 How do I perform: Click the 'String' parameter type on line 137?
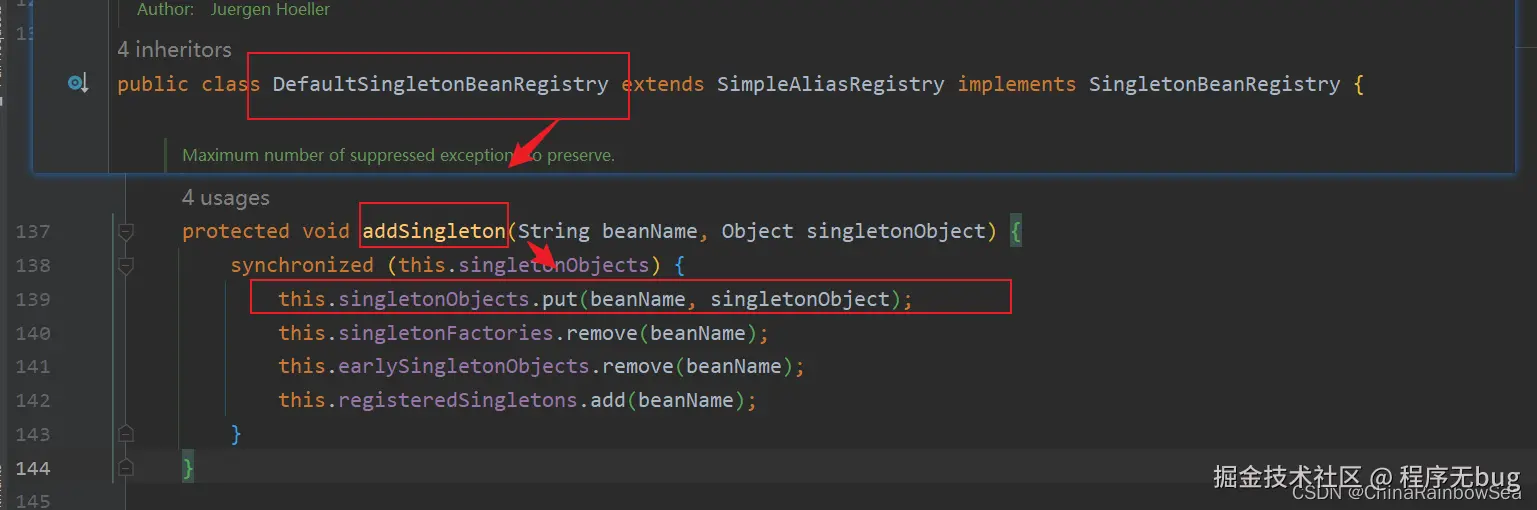[x=554, y=231]
